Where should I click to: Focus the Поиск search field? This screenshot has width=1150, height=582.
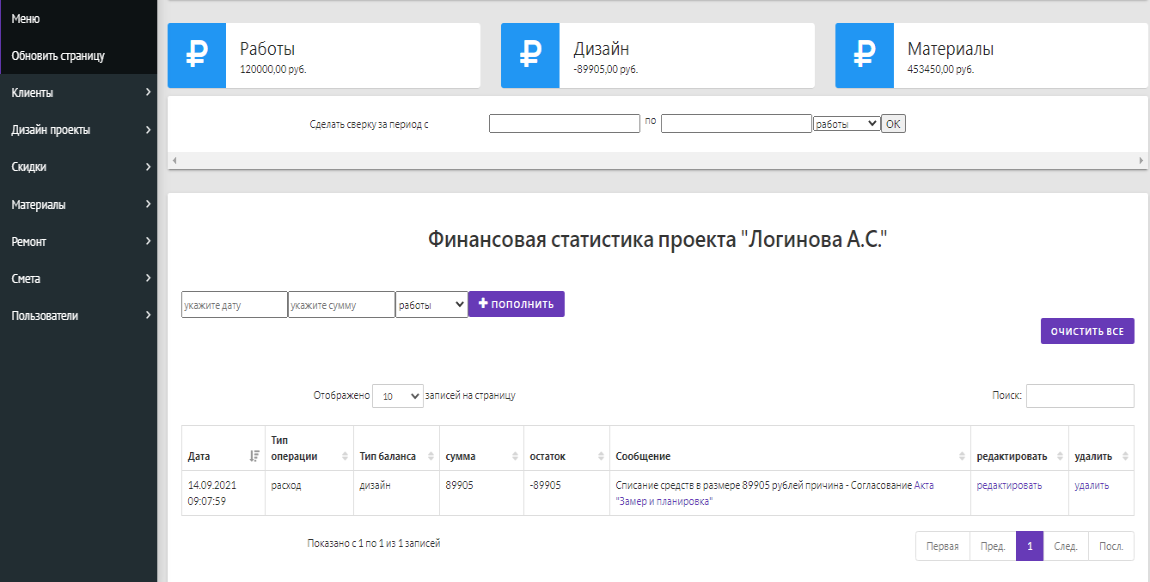(1080, 396)
